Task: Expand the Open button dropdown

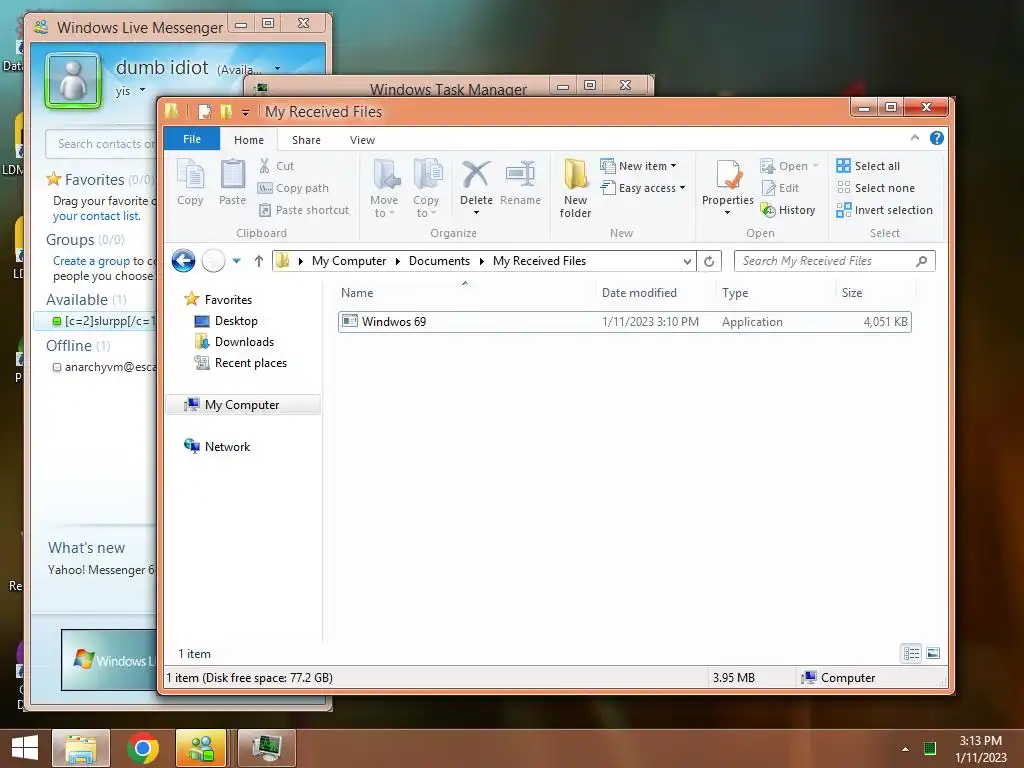Action: click(816, 166)
